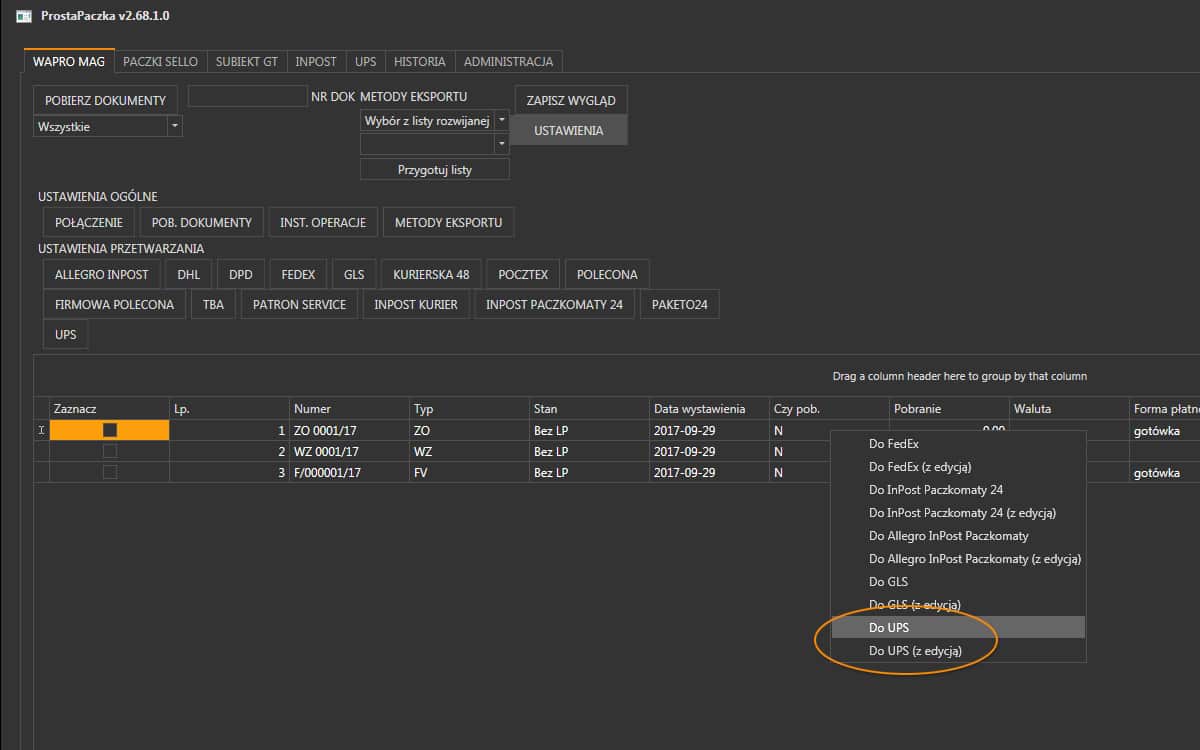Open GLS processing settings
This screenshot has height=750, width=1200.
click(x=354, y=274)
